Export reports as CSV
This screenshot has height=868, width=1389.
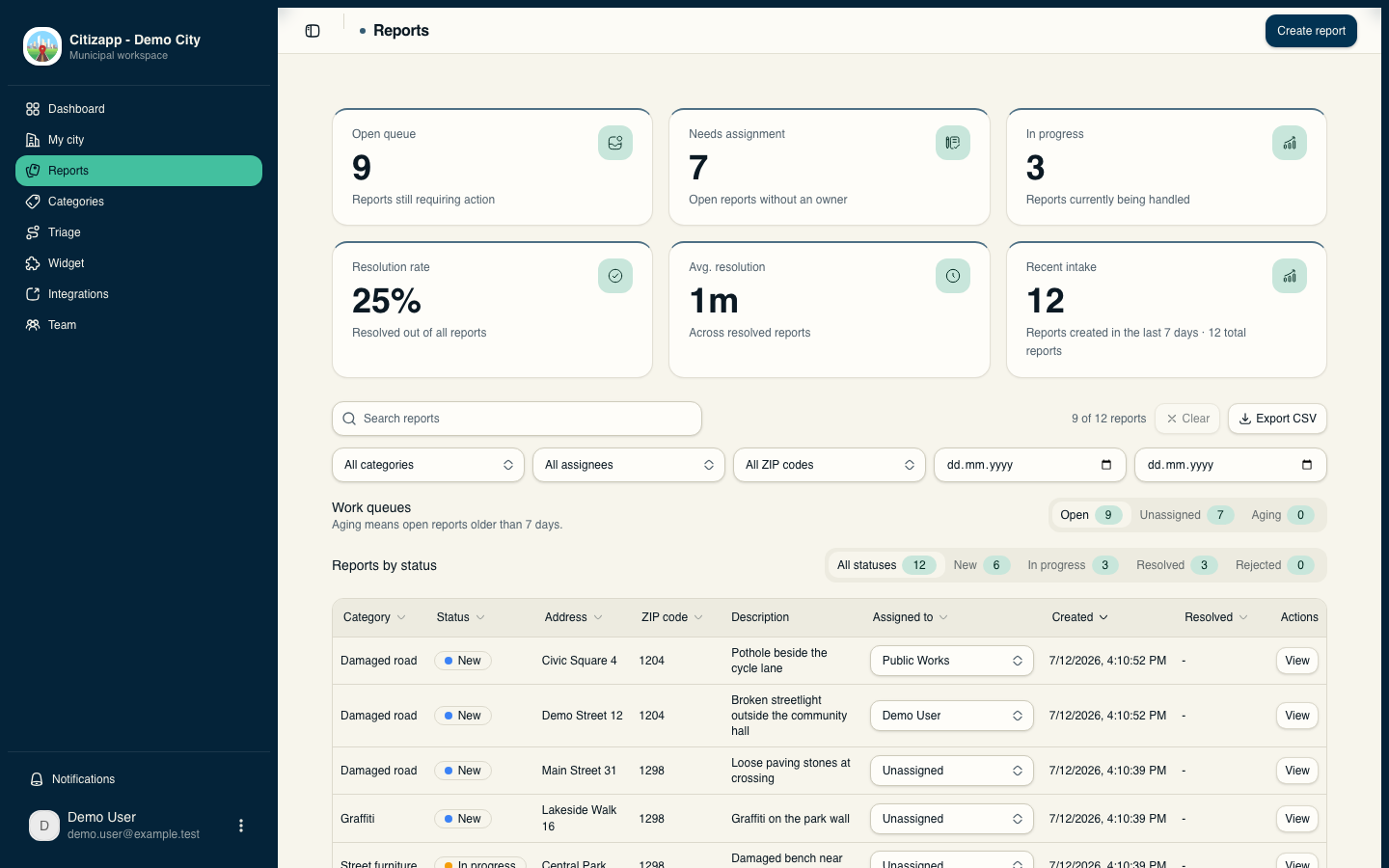[1277, 419]
